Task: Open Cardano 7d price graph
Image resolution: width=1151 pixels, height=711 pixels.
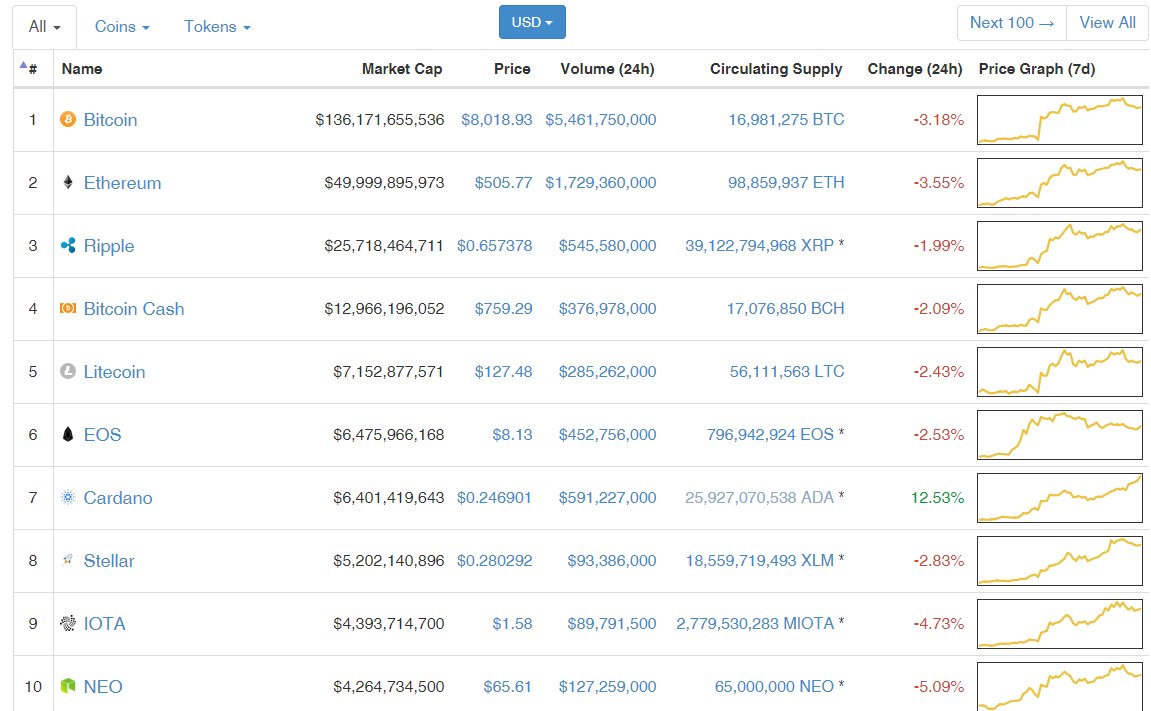Action: [1059, 498]
